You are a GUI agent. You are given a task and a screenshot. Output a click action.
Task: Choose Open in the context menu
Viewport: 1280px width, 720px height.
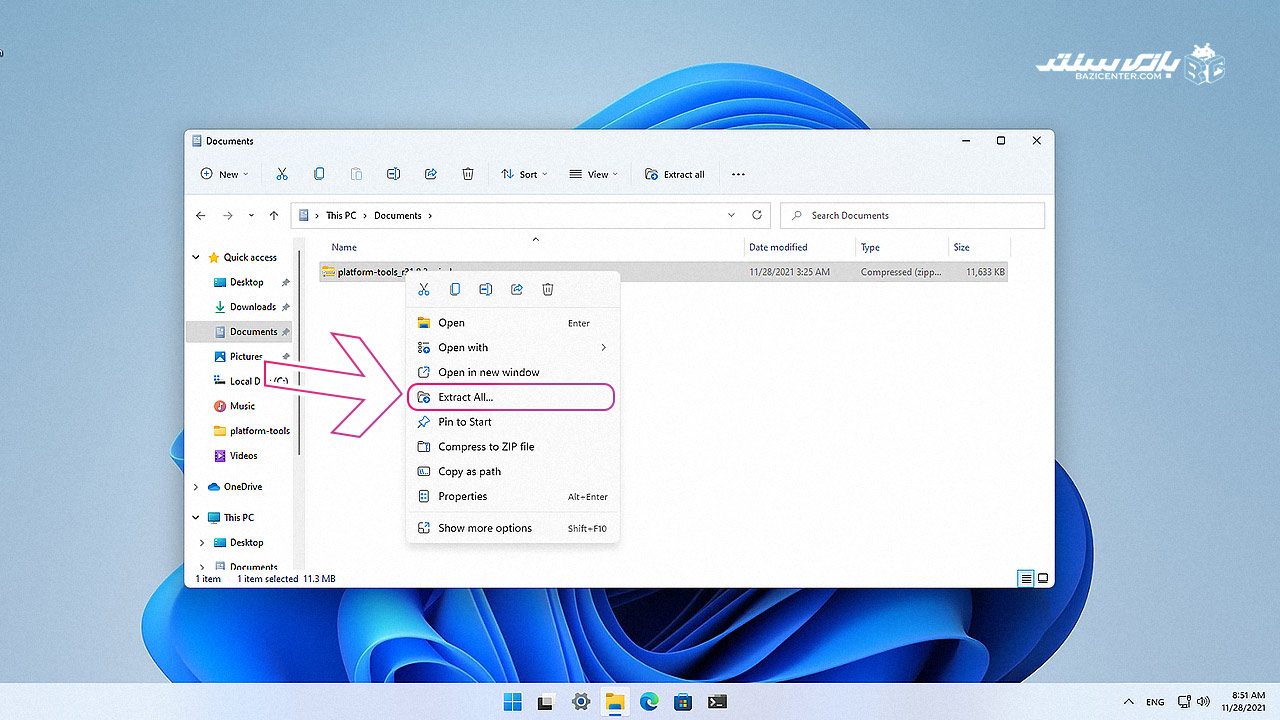513,323
